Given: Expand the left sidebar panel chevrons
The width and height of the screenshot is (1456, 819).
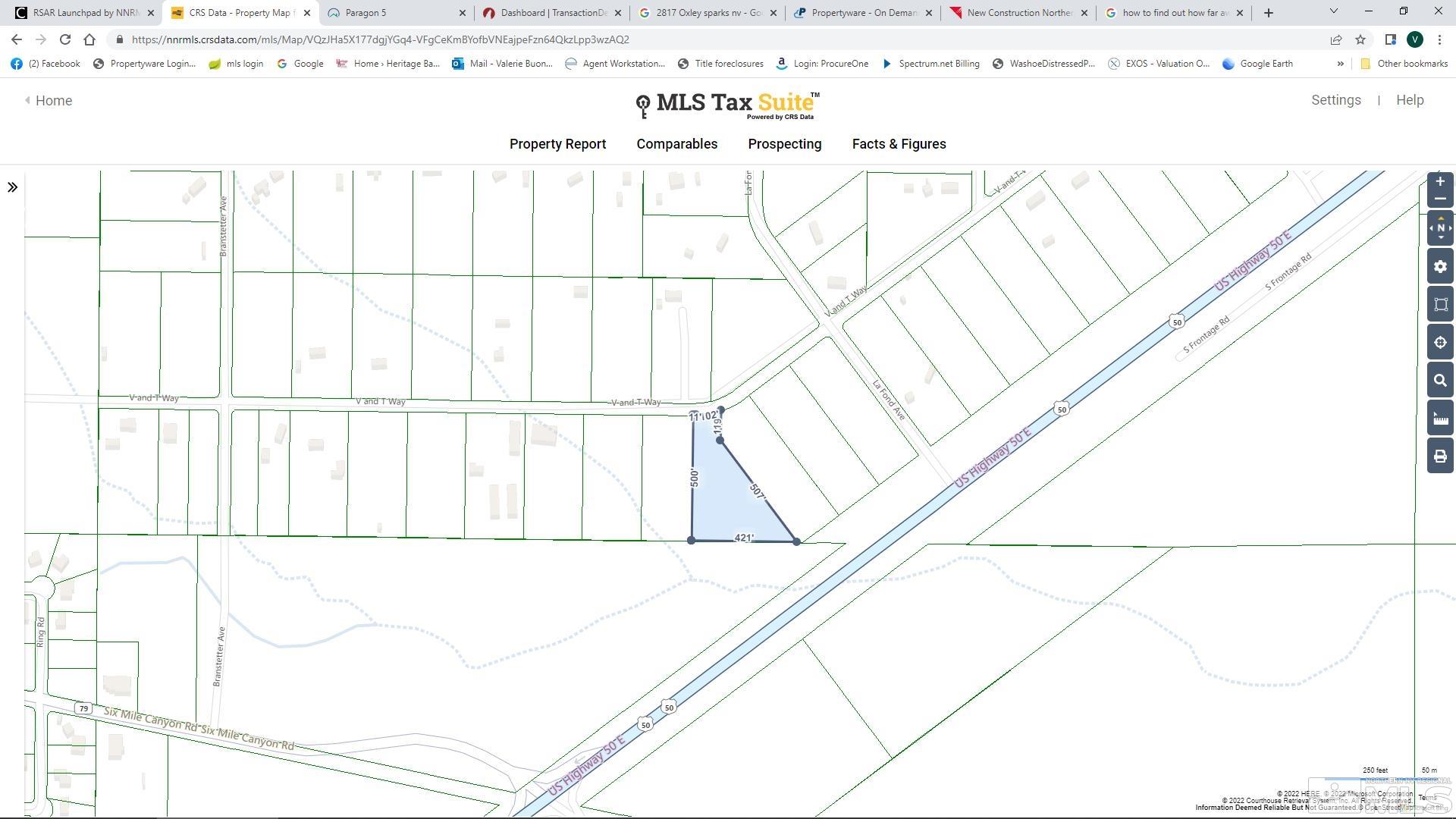Looking at the screenshot, I should coord(12,187).
